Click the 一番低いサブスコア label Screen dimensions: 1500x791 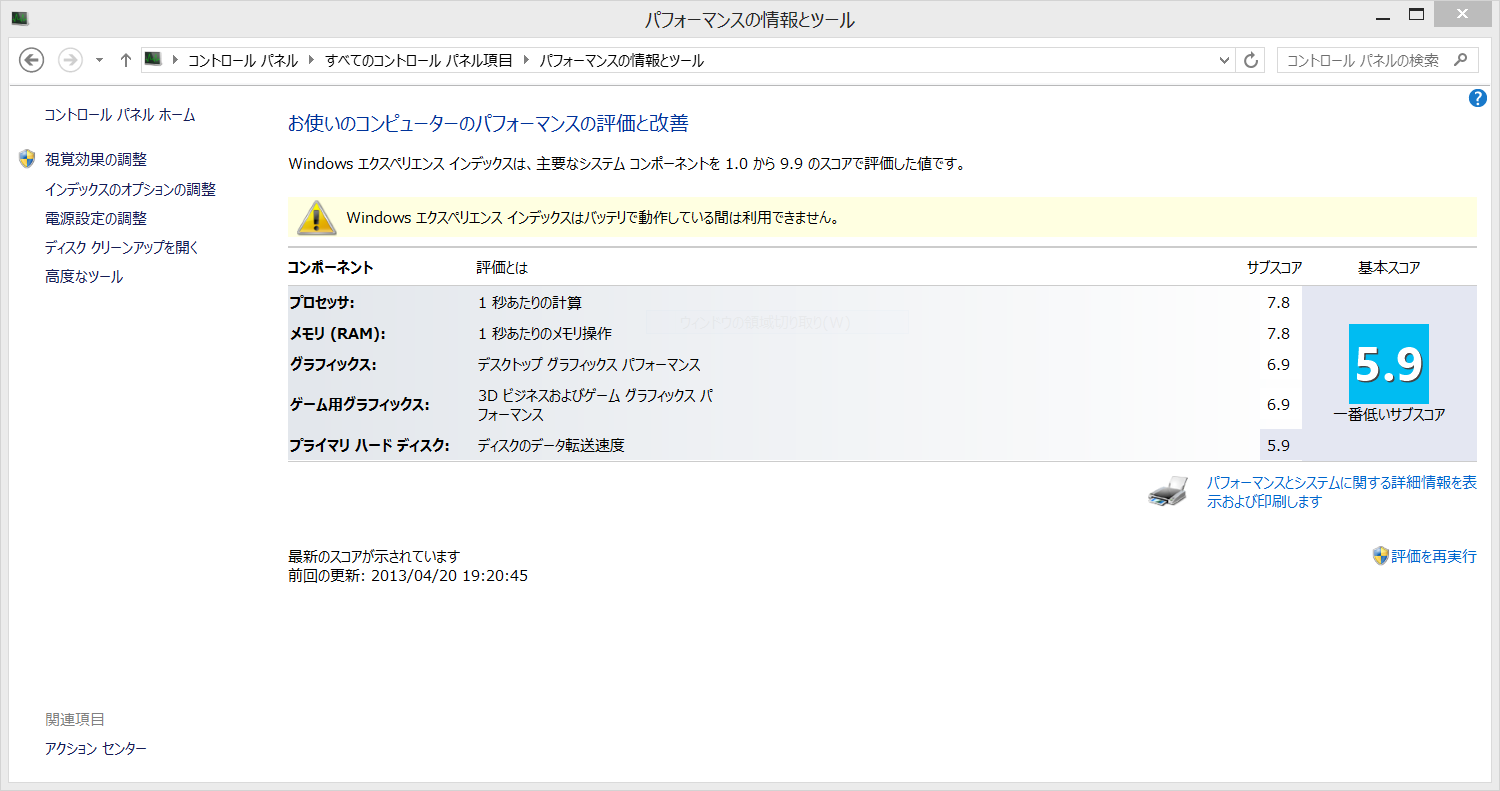[1389, 414]
